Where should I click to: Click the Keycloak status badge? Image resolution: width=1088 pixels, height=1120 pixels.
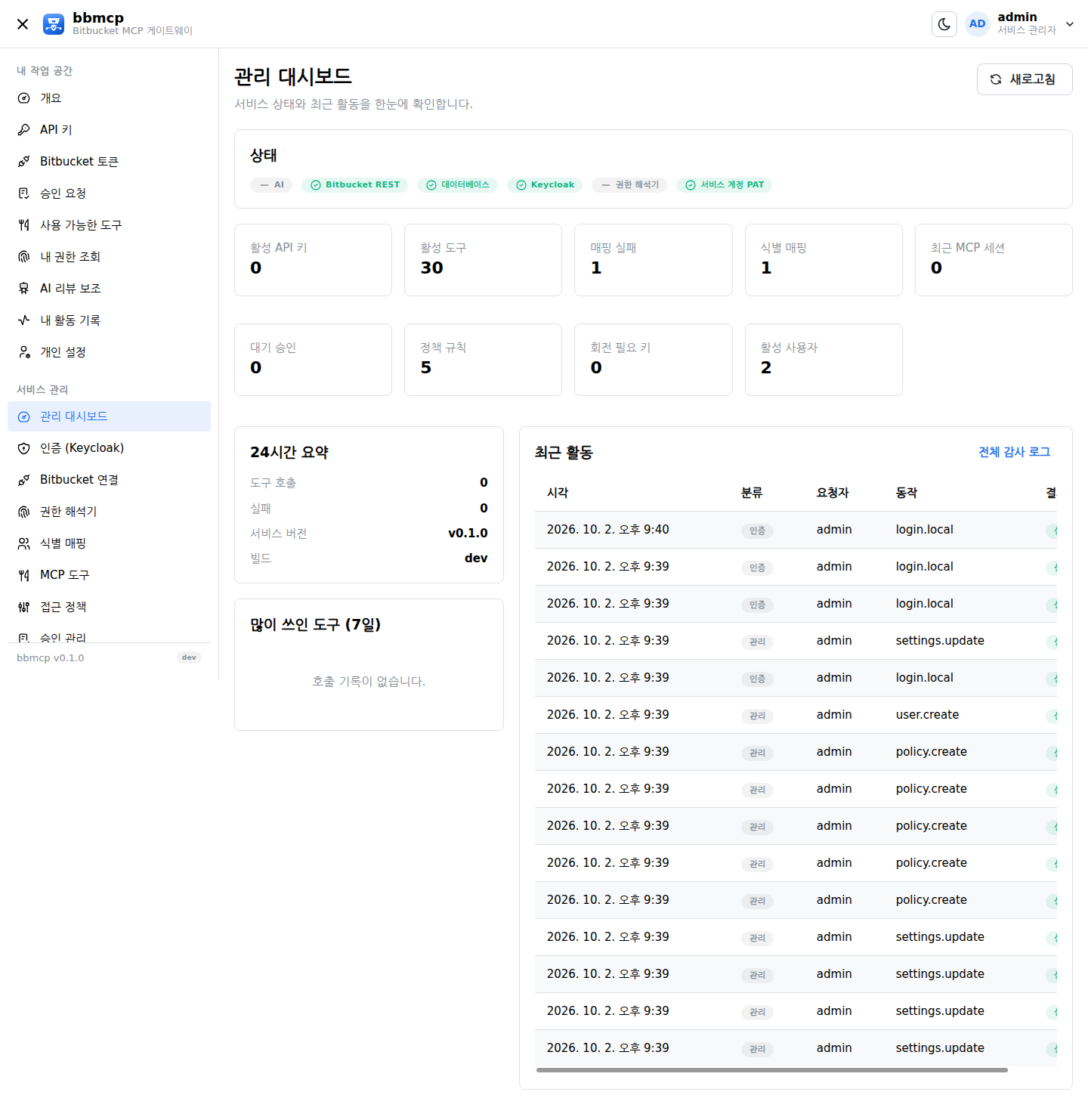[x=545, y=185]
